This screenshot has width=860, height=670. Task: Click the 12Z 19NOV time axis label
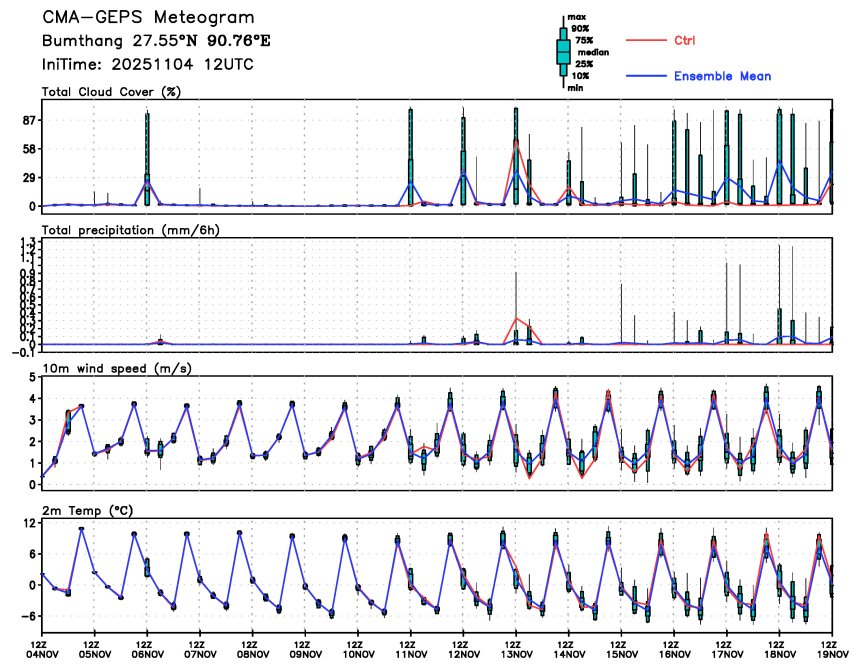[829, 650]
